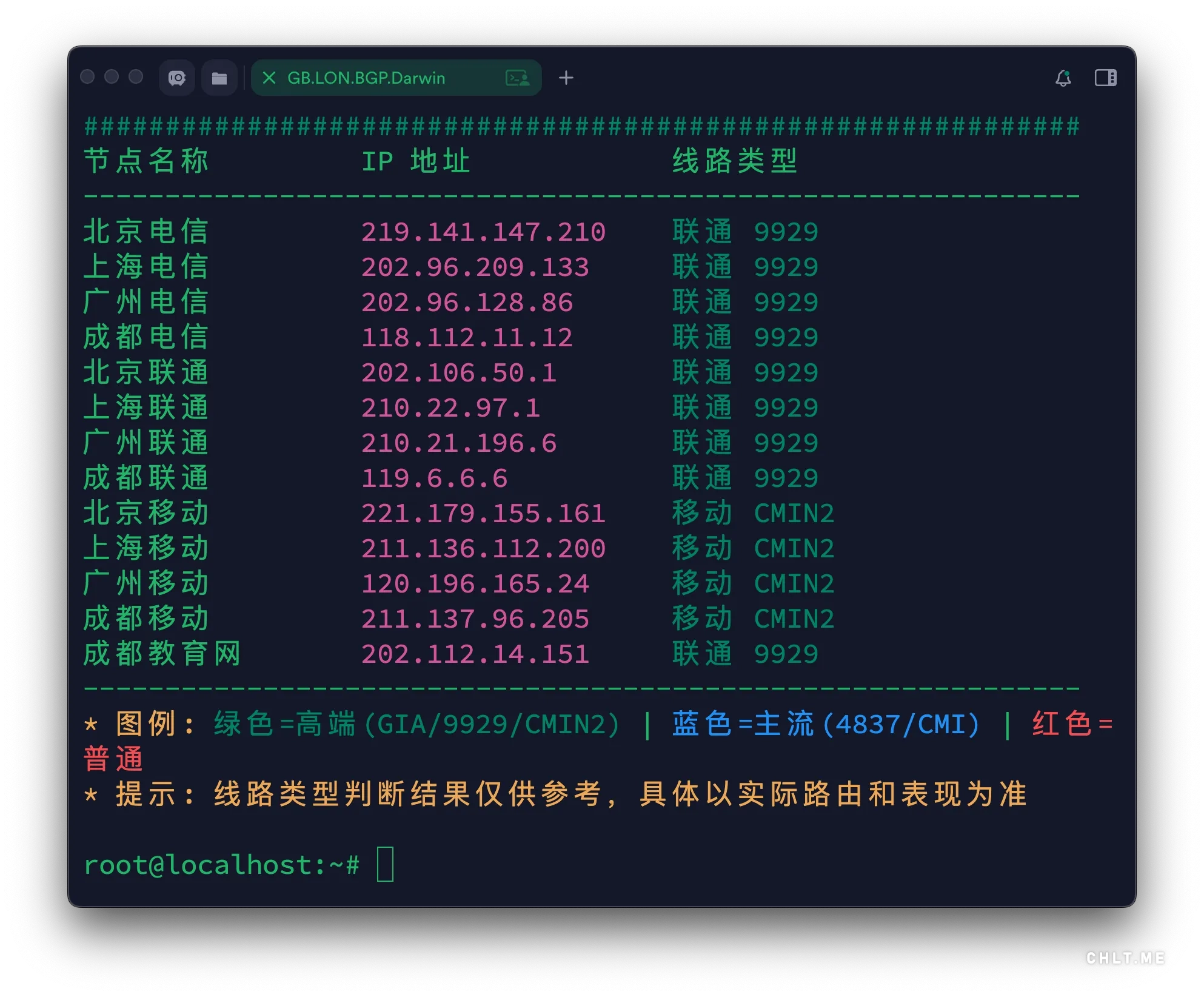The height and width of the screenshot is (997, 1204).
Task: Select node name 北京电信
Action: (x=146, y=232)
